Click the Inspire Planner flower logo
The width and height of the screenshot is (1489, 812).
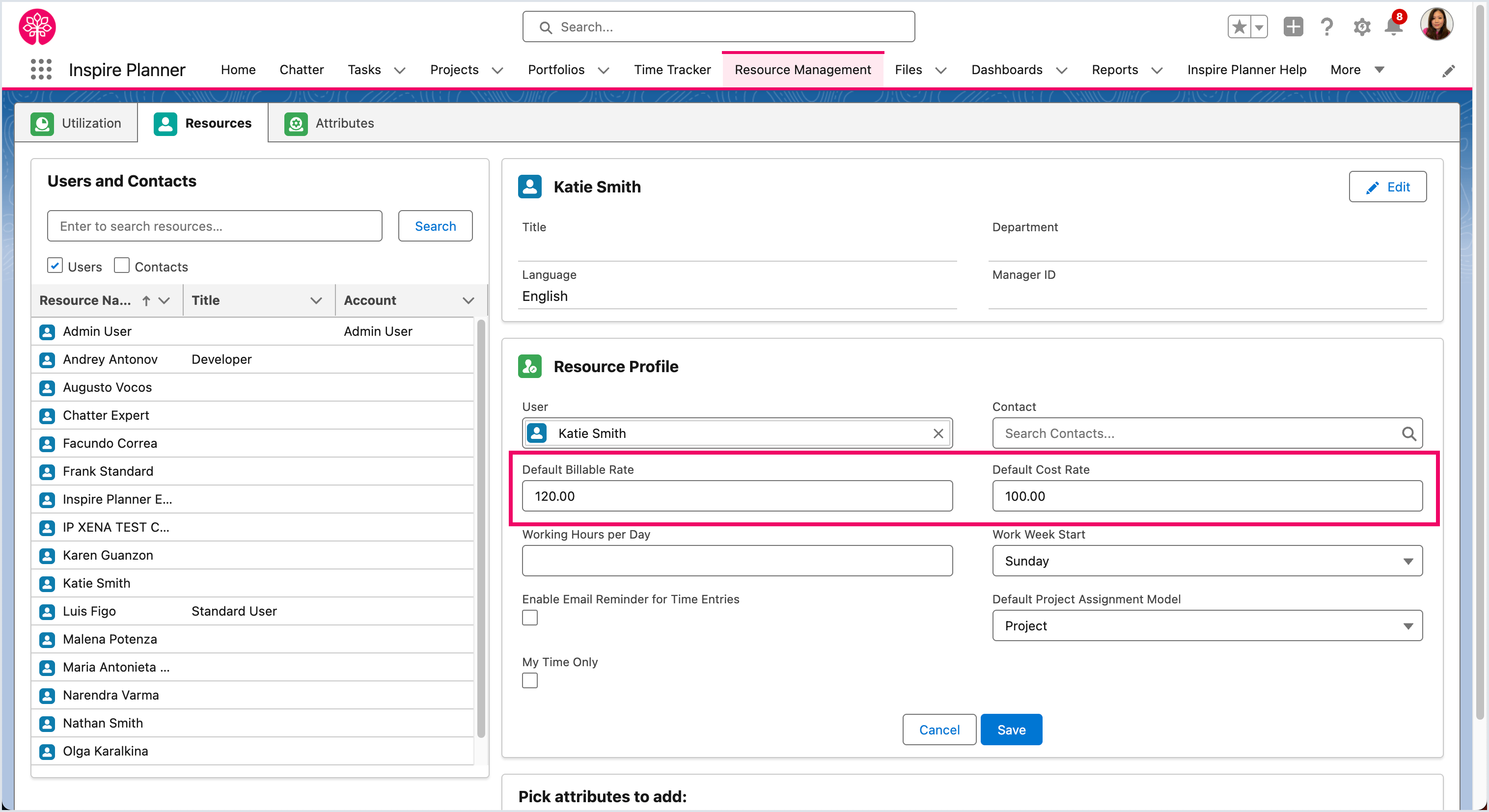tap(37, 27)
